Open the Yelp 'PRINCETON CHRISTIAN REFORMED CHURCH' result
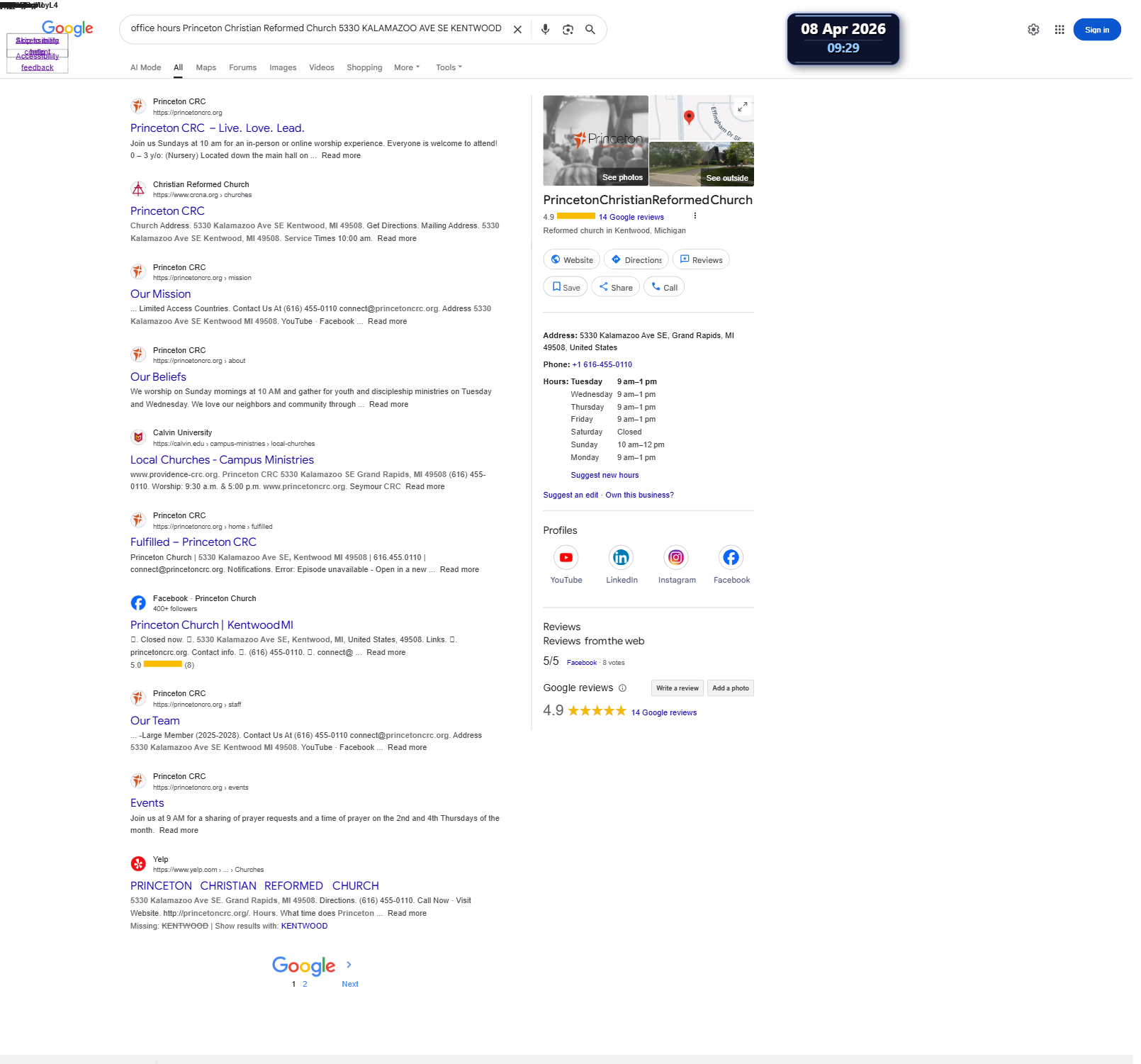 pos(254,886)
